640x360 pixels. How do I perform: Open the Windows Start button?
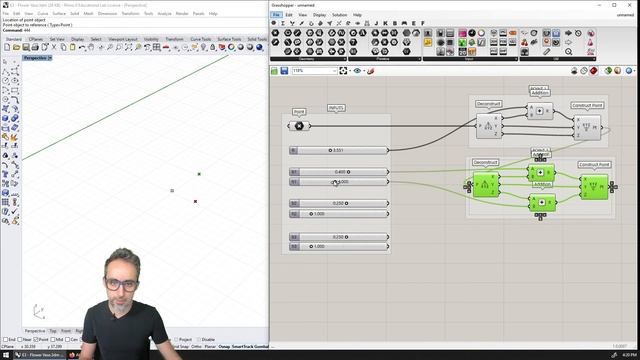[x=6, y=355]
